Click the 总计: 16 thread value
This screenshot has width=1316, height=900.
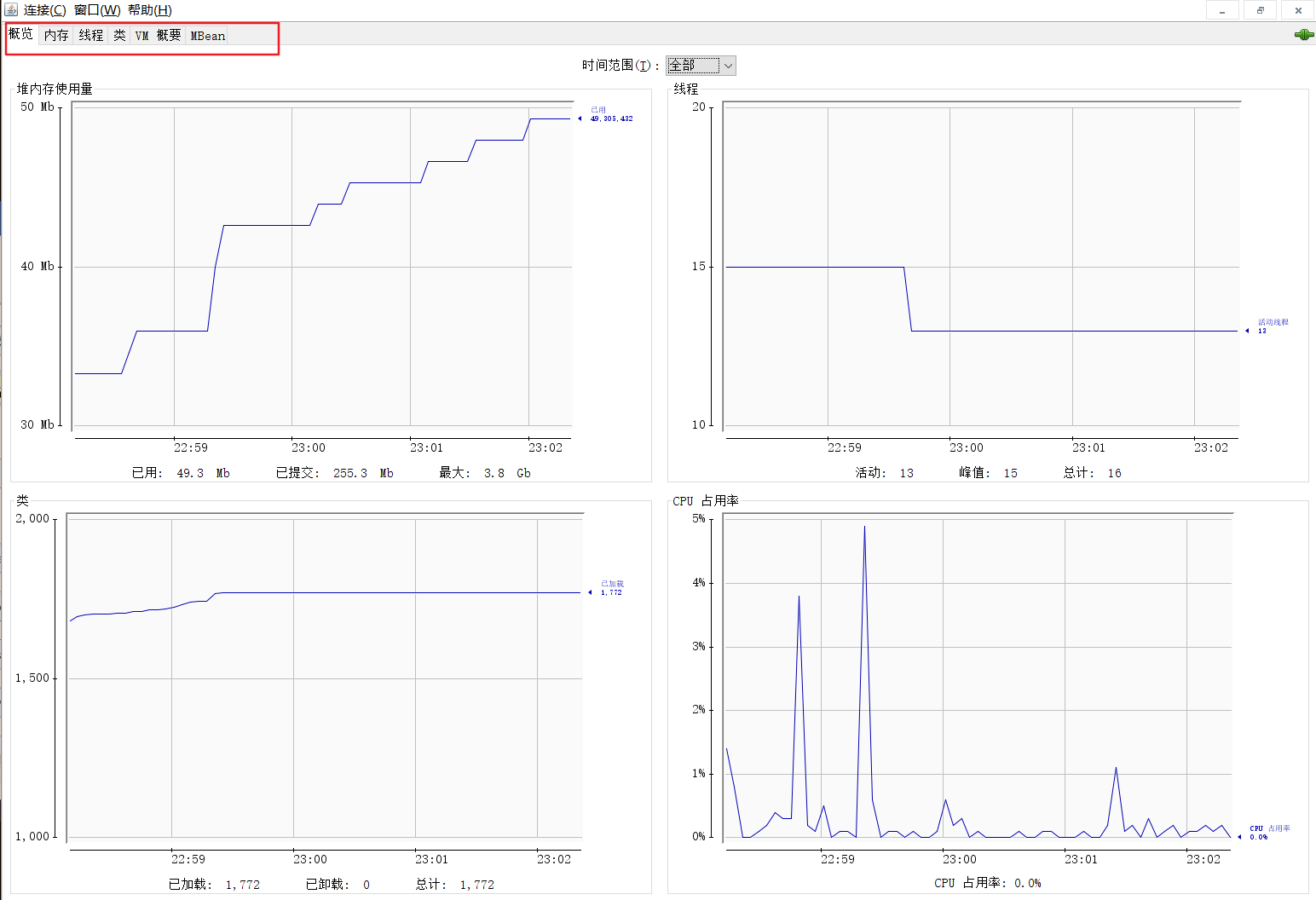tap(1093, 473)
